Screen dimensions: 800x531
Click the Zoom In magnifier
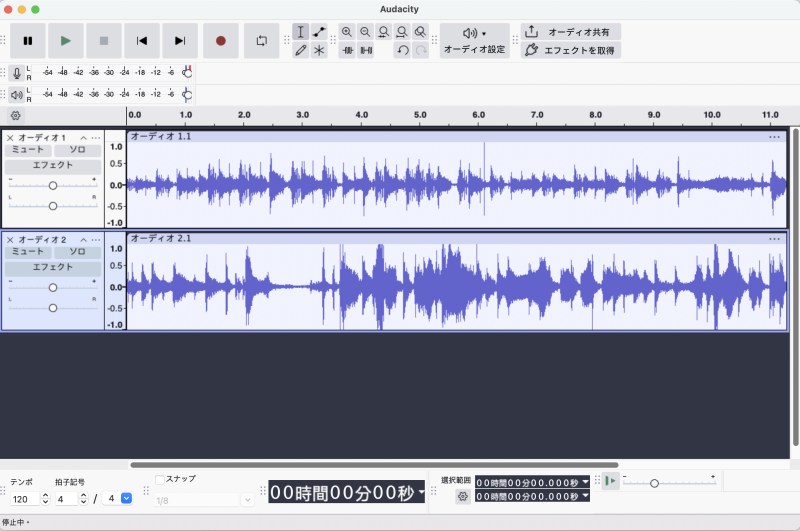tap(346, 32)
